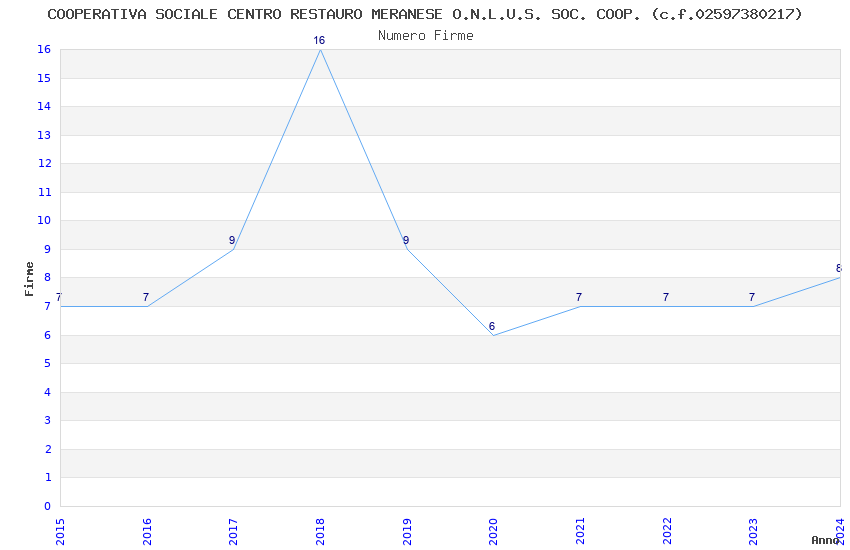Click the y-axis tick label 15
The height and width of the screenshot is (550, 850).
44,78
